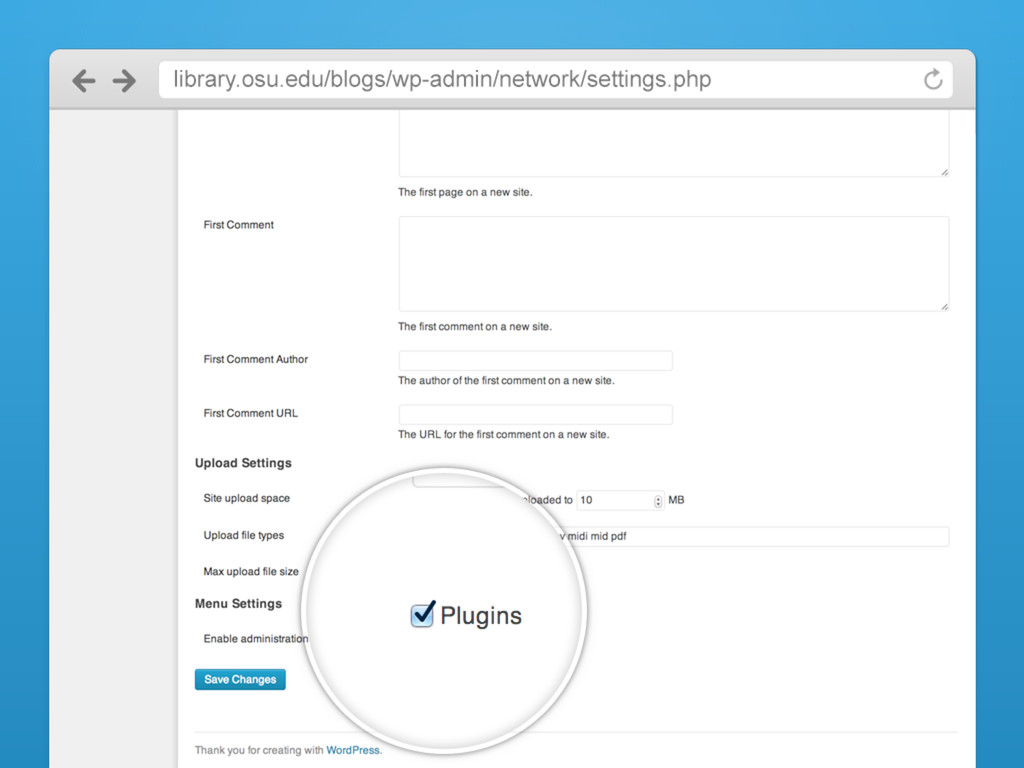This screenshot has width=1024, height=768.
Task: Click the First Comment resize handle
Action: click(944, 307)
